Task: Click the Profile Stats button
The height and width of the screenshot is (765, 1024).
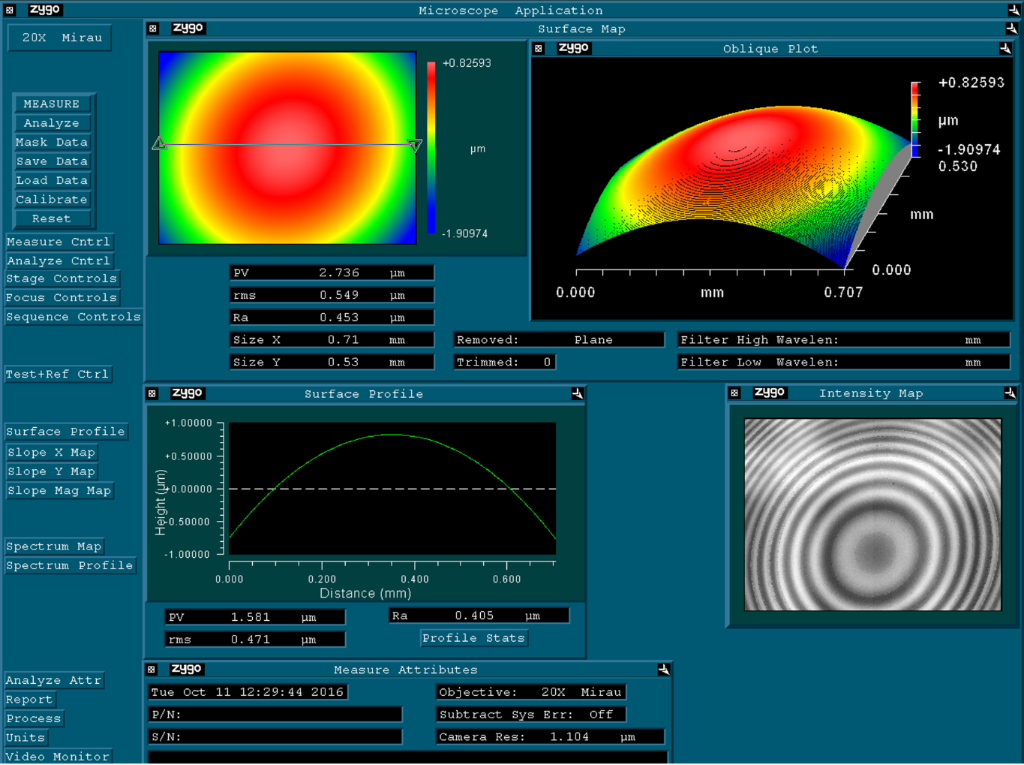Action: click(474, 638)
